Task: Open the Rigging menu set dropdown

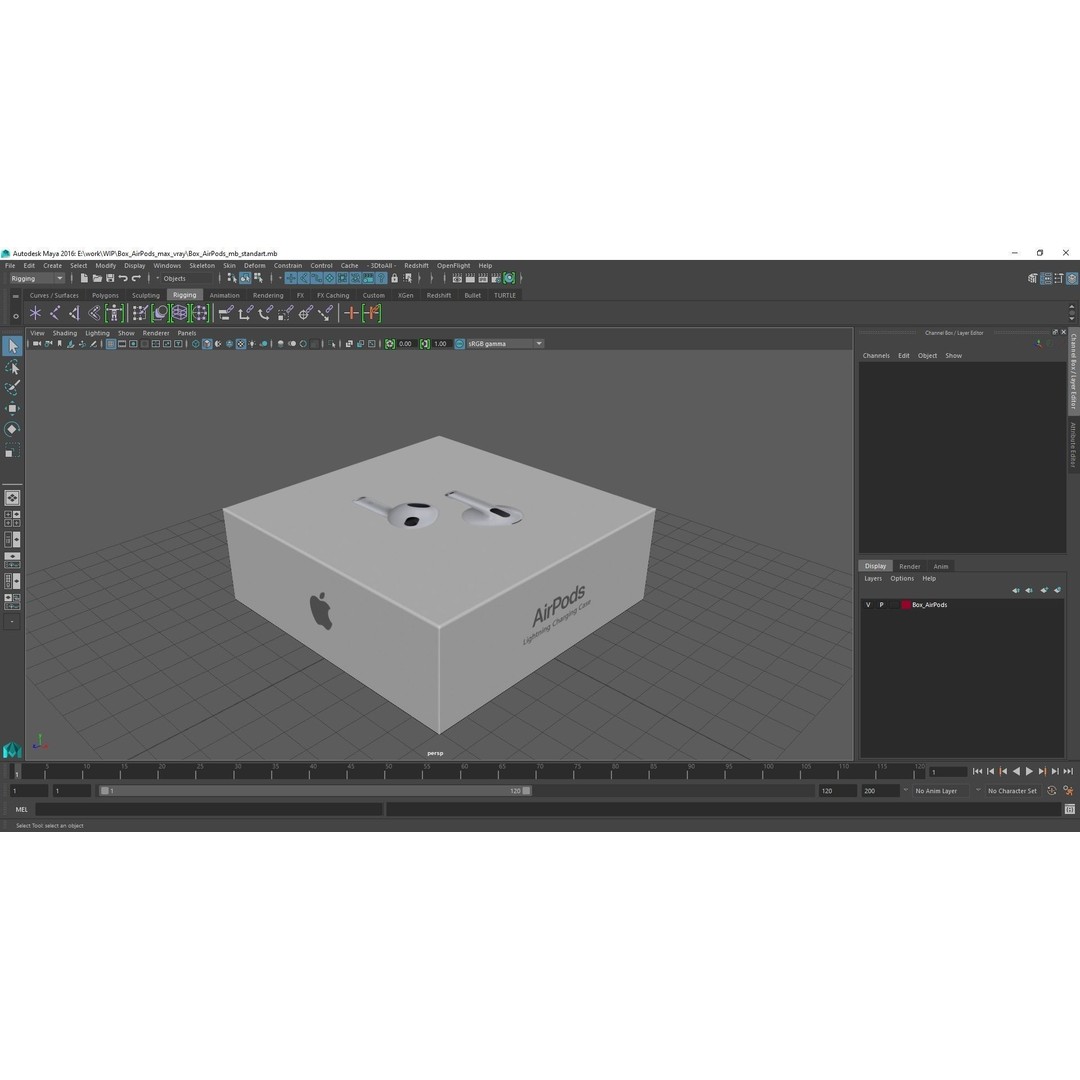Action: [x=37, y=278]
